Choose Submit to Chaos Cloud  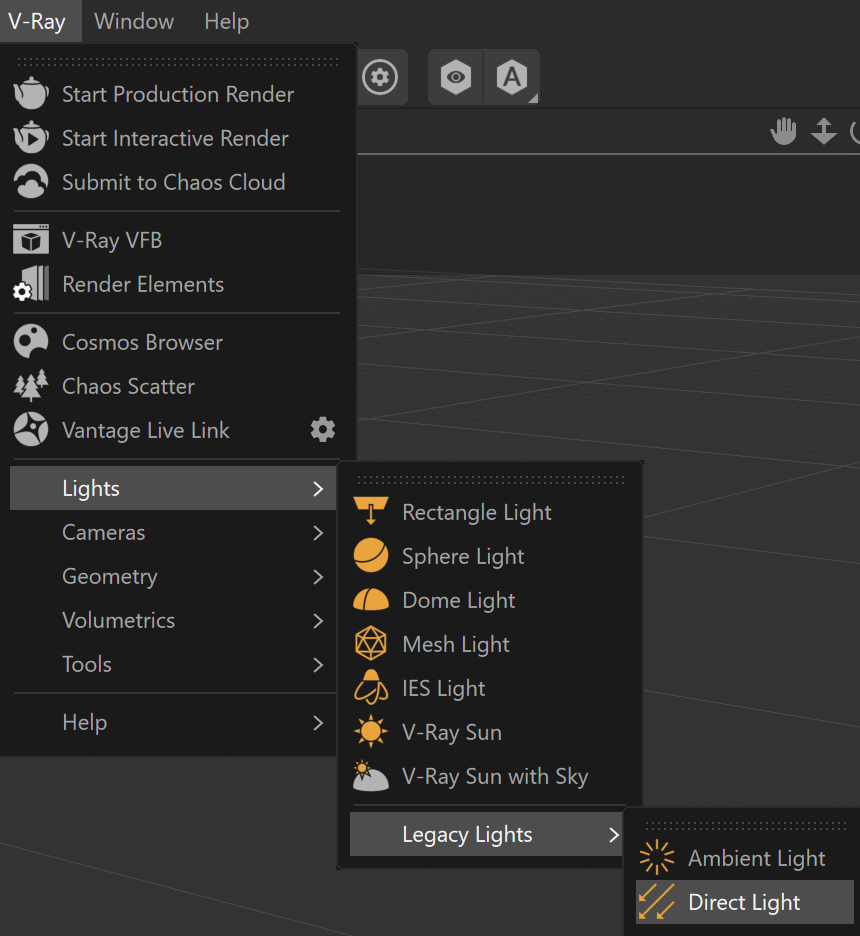point(175,181)
